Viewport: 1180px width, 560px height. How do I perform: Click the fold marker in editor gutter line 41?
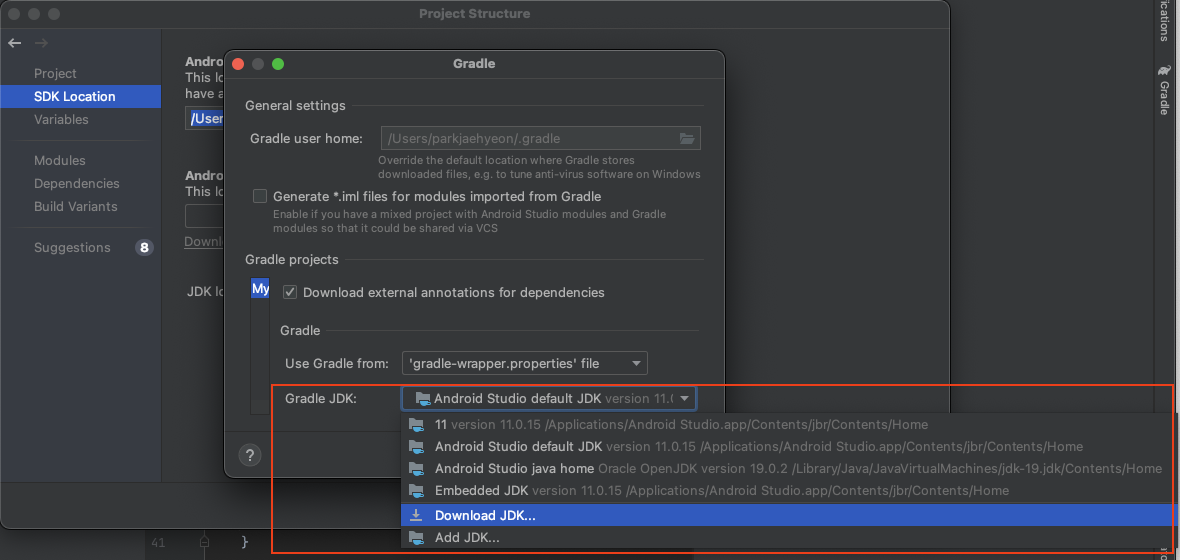coord(204,542)
